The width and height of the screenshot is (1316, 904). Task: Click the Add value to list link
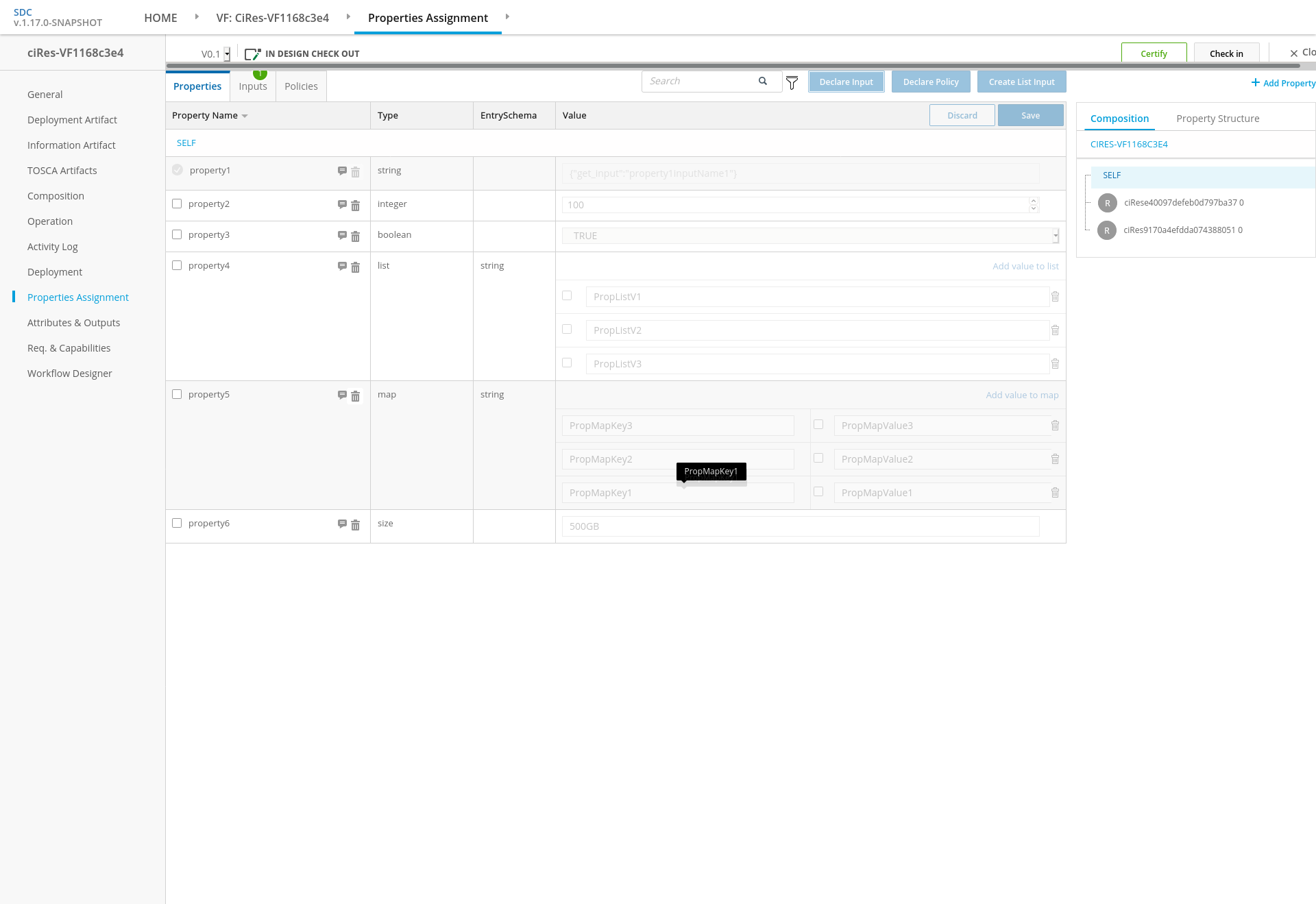point(1025,267)
